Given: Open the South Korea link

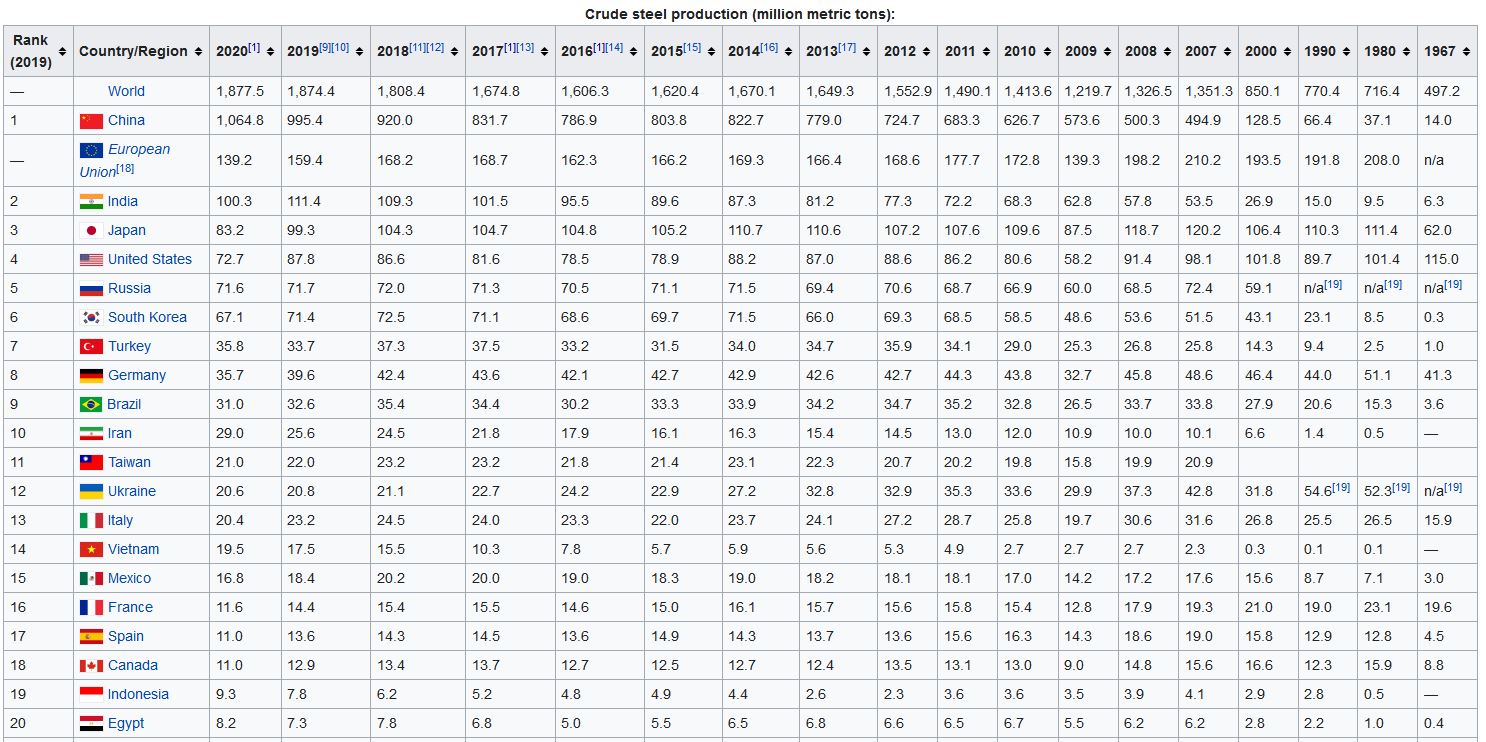Looking at the screenshot, I should [147, 317].
